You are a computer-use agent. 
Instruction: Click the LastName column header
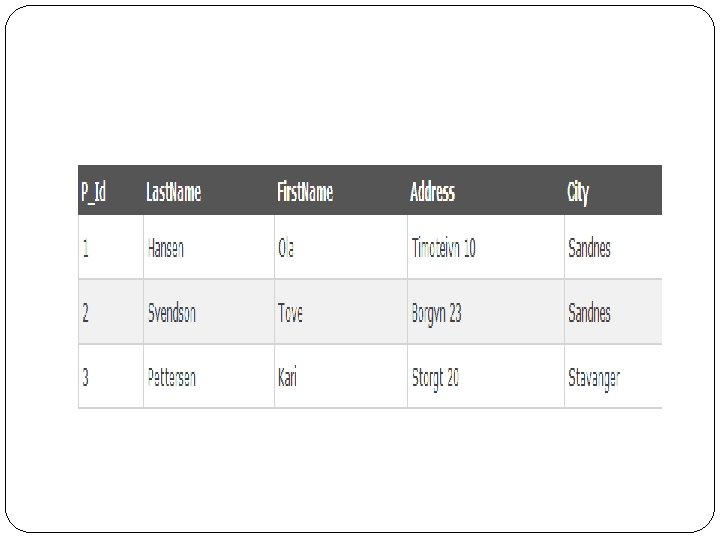[x=173, y=192]
